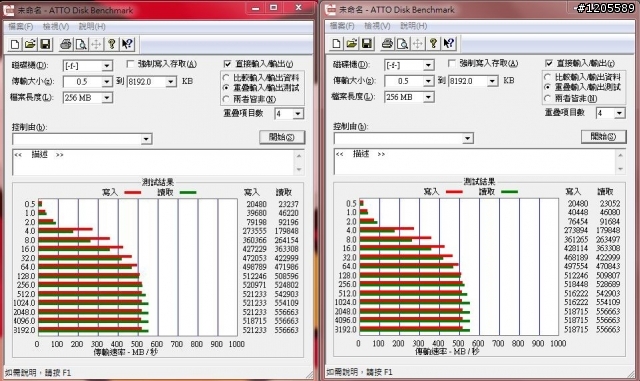The height and width of the screenshot is (381, 640).
Task: Open 檢視(V) menu in right window
Action: 378,26
